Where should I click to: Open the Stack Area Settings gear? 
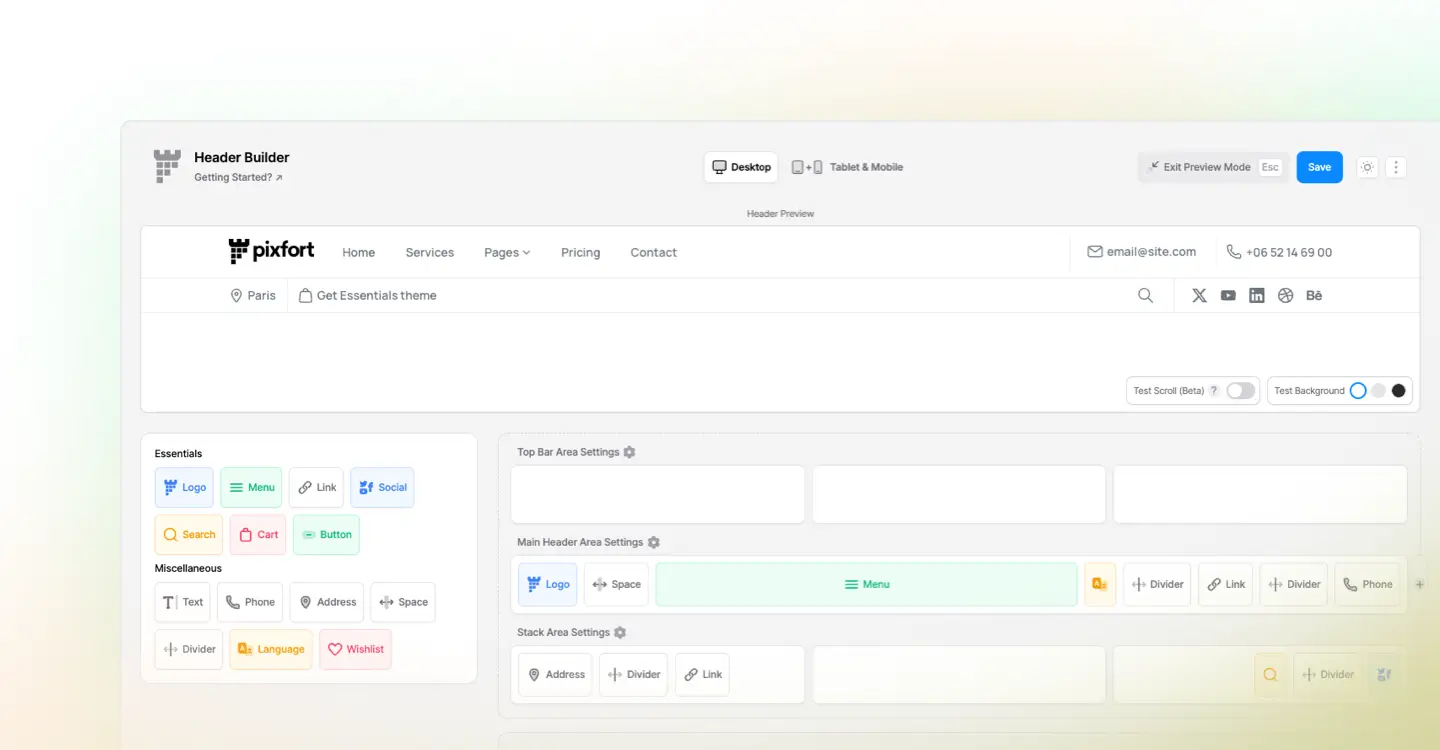point(619,632)
